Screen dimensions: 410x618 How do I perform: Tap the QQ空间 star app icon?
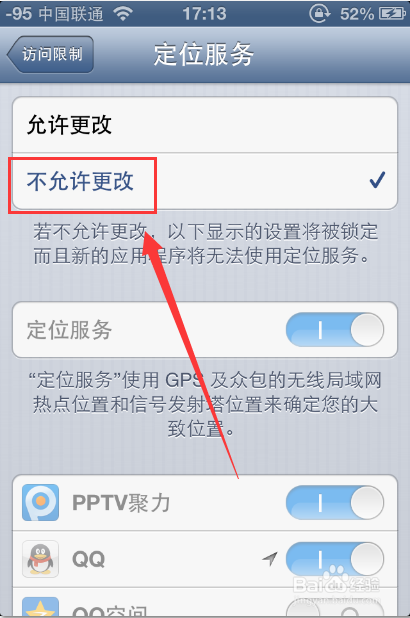pos(40,607)
